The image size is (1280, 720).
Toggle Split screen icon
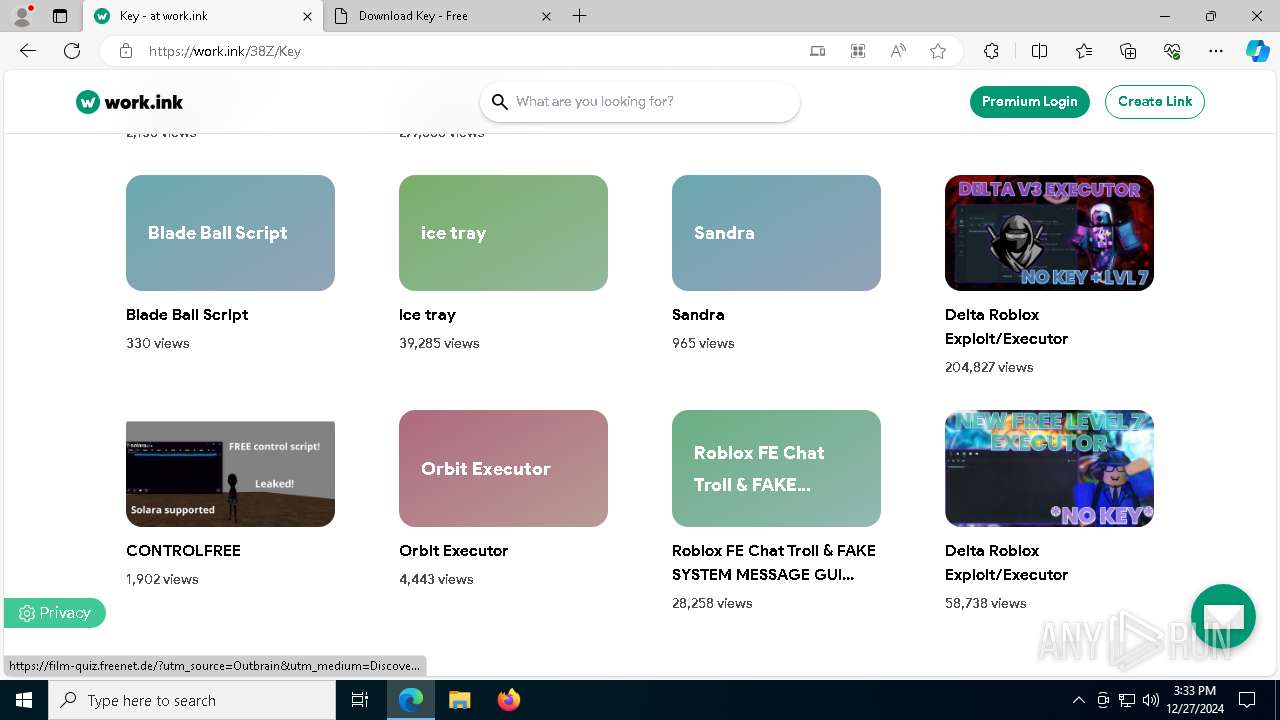point(1039,51)
